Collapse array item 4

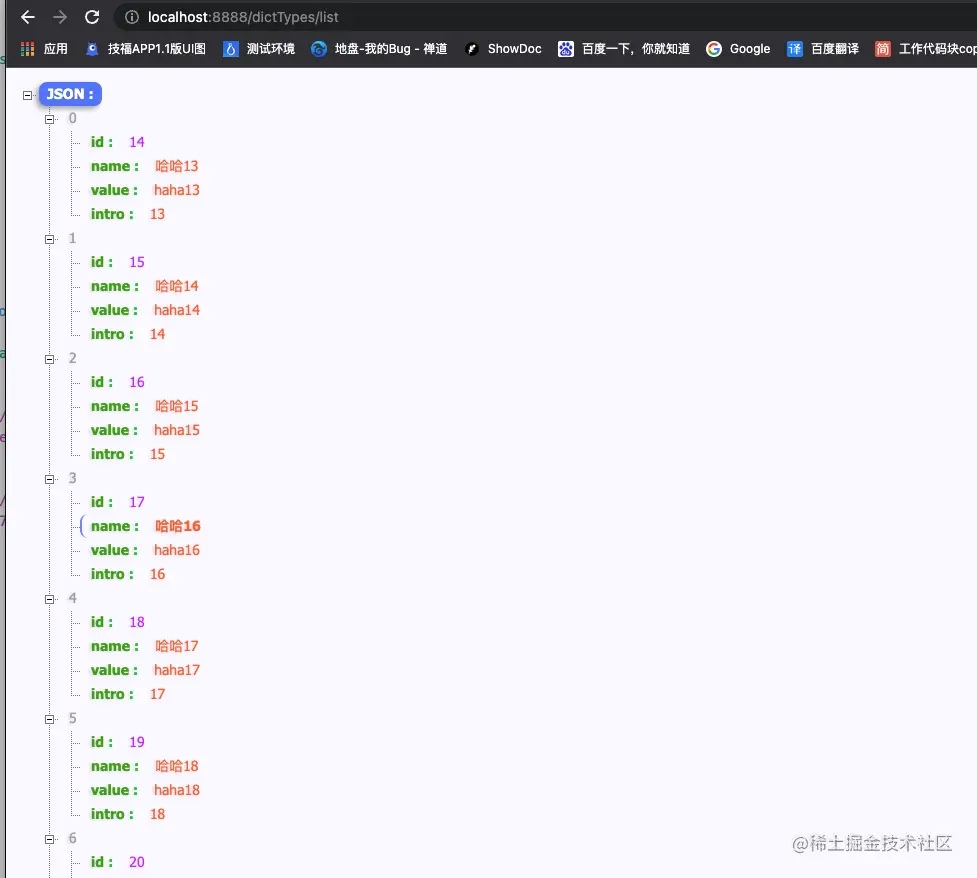coord(50,599)
